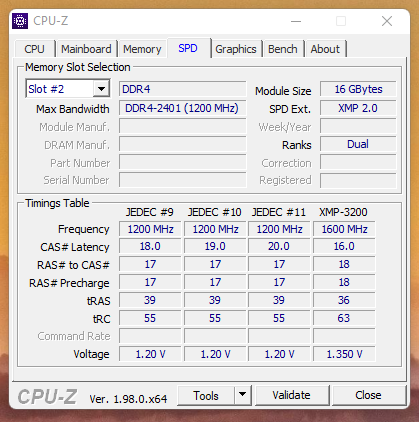Click the 1.350 V voltage cell
Image resolution: width=419 pixels, height=422 pixels.
pyautogui.click(x=344, y=354)
